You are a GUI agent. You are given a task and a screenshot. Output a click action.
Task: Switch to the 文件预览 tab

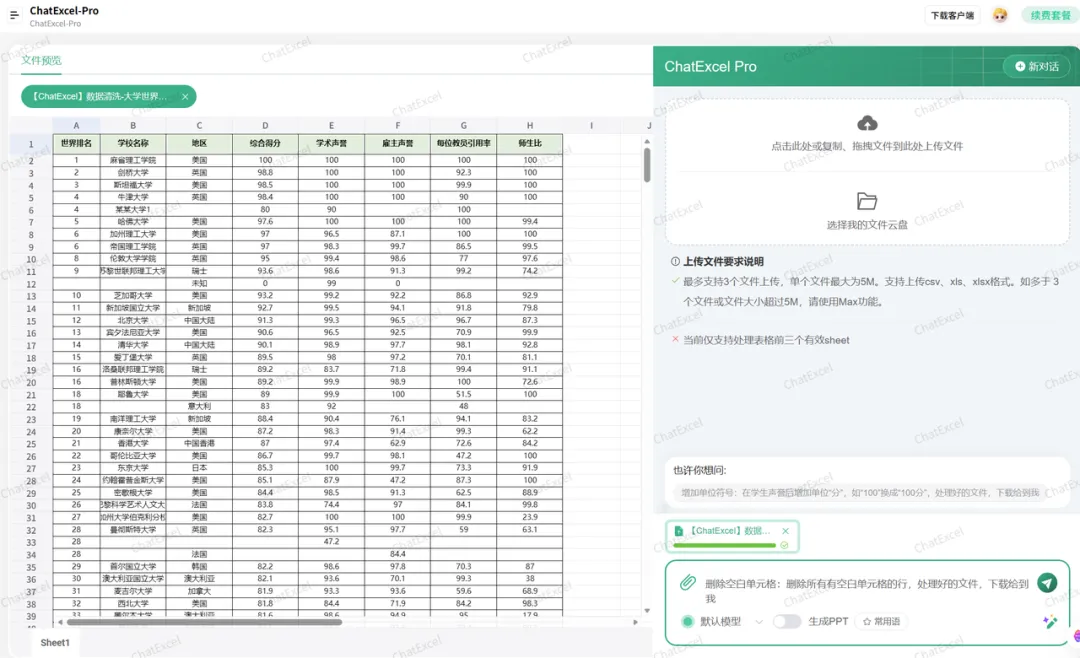click(x=41, y=61)
